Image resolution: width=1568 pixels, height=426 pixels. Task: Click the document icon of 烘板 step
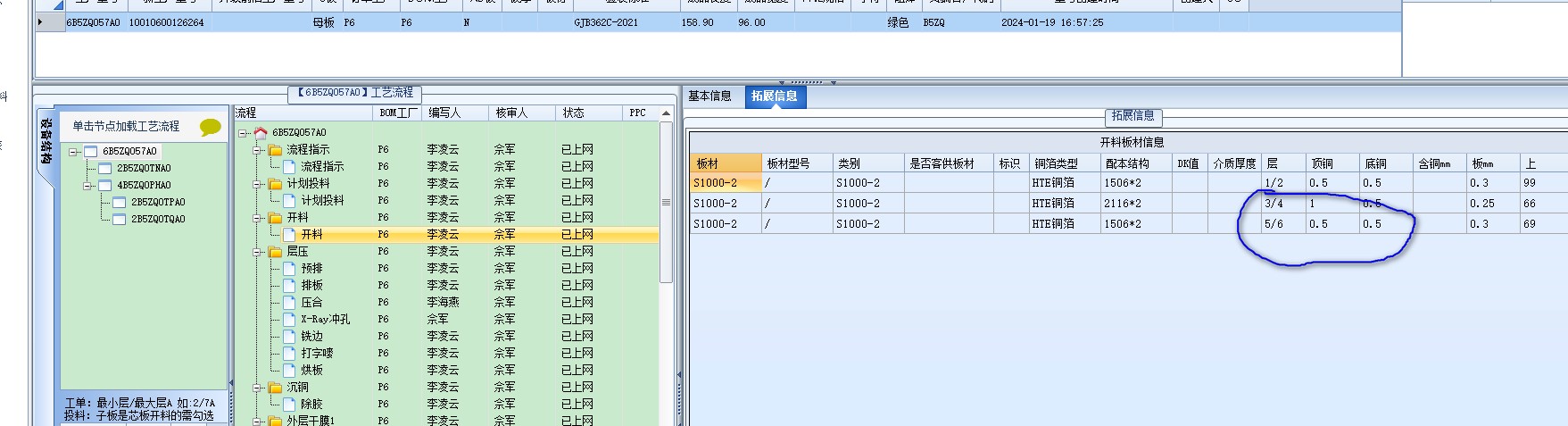tap(289, 370)
